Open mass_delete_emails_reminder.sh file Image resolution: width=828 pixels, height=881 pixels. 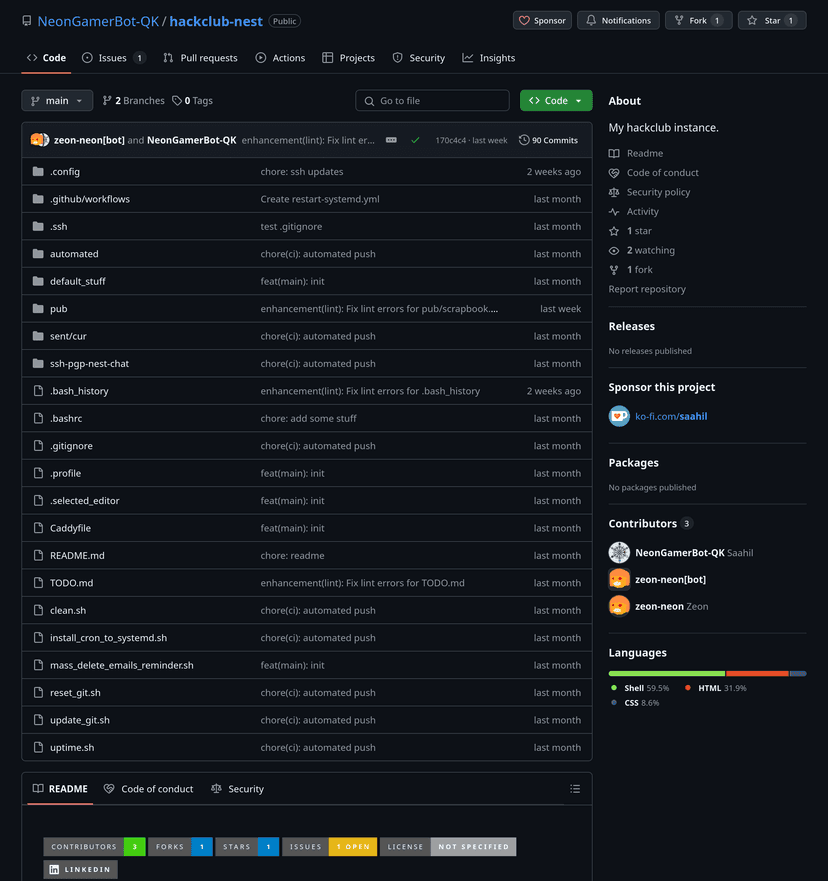point(122,665)
